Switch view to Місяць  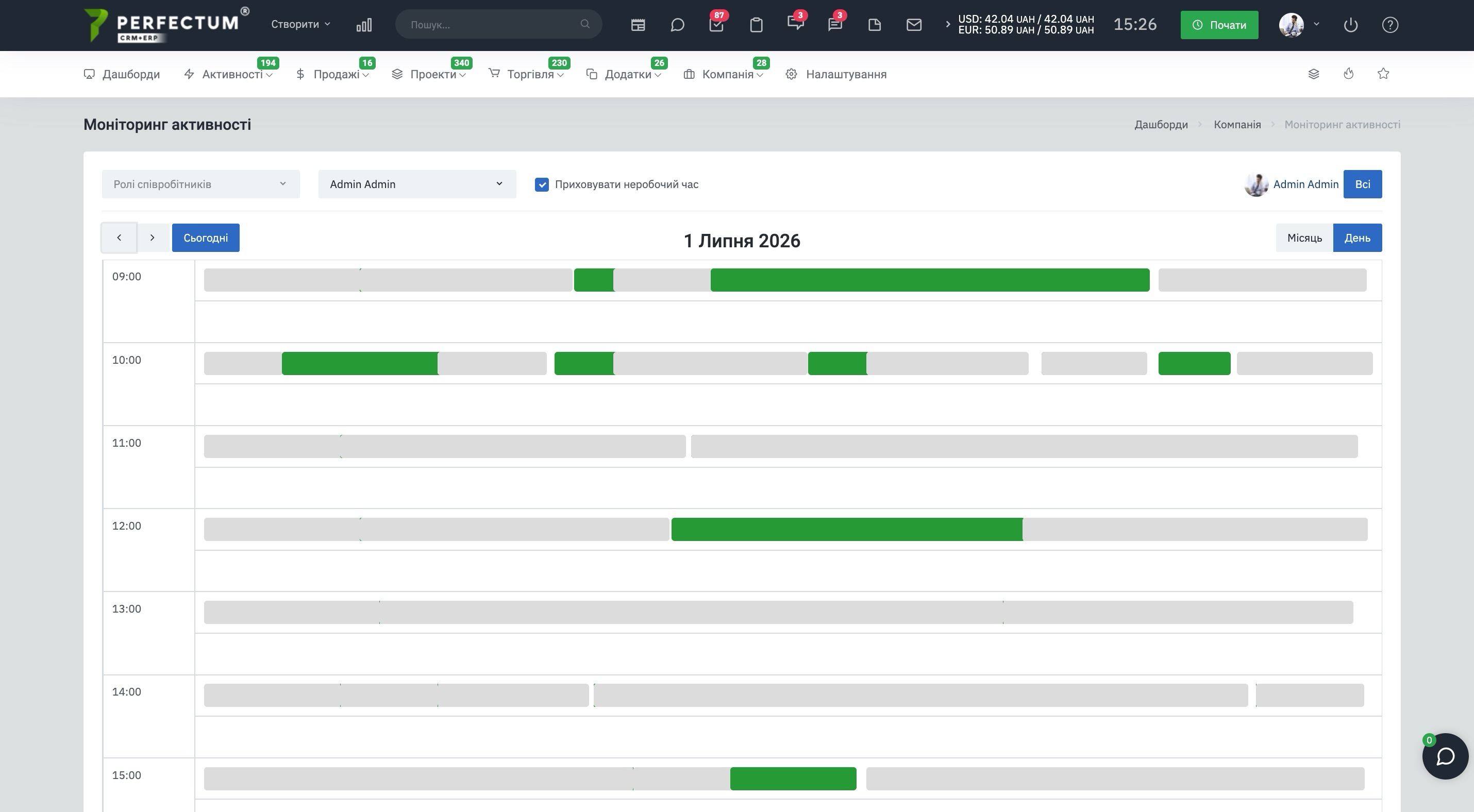[1304, 238]
